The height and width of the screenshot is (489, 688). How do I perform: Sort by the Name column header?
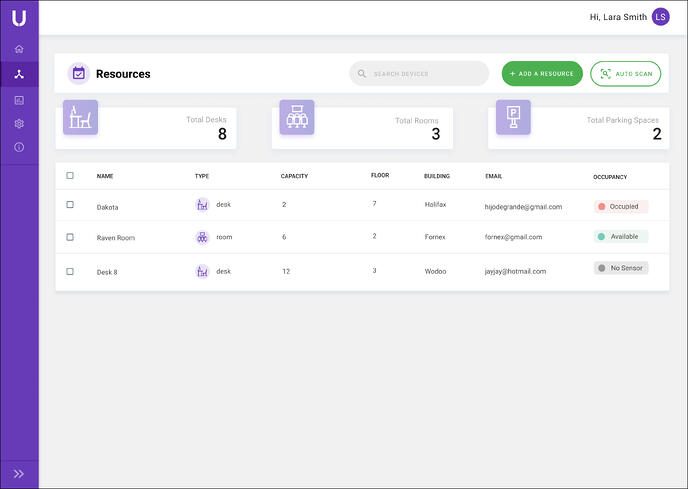105,176
